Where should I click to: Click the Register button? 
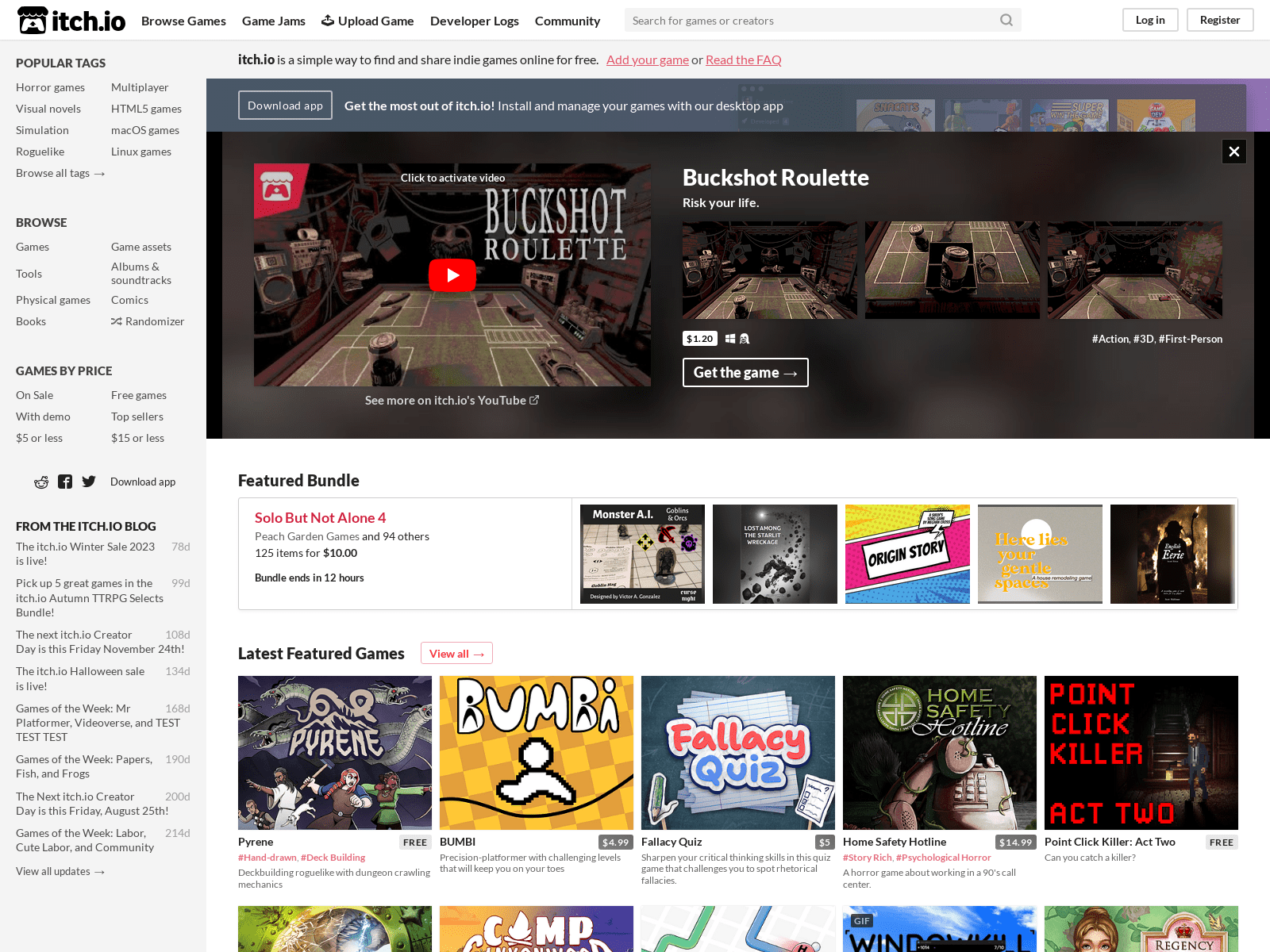tap(1220, 20)
